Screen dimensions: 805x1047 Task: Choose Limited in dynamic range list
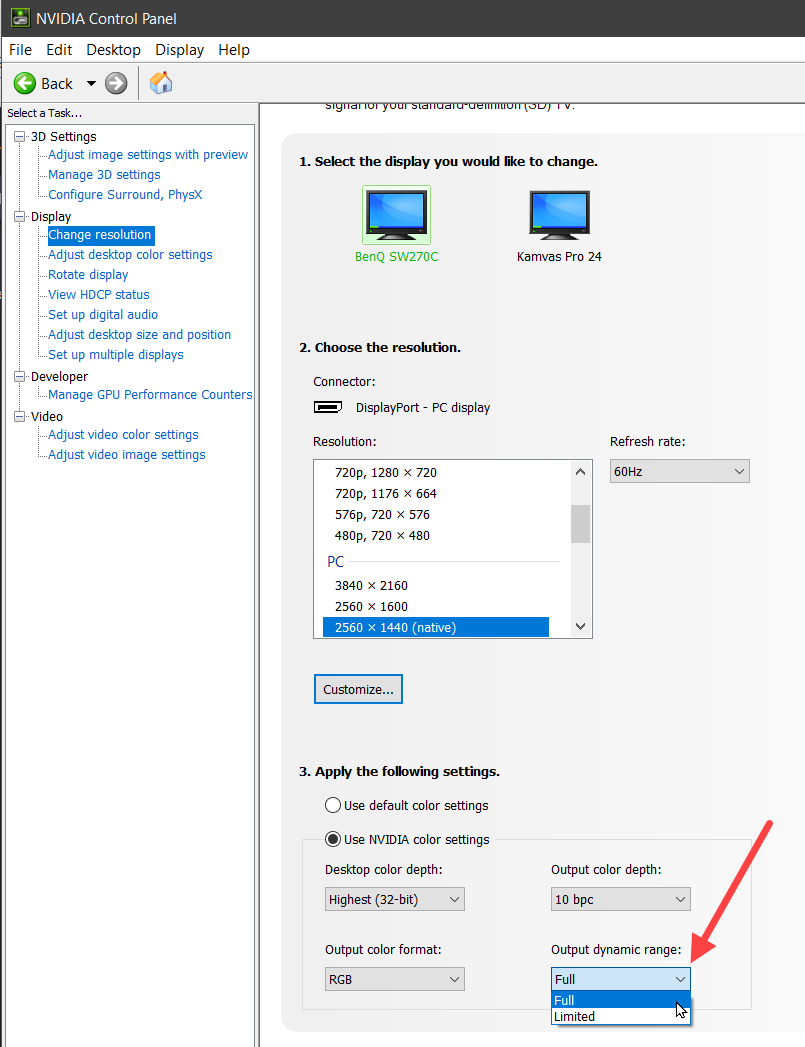(x=621, y=1016)
